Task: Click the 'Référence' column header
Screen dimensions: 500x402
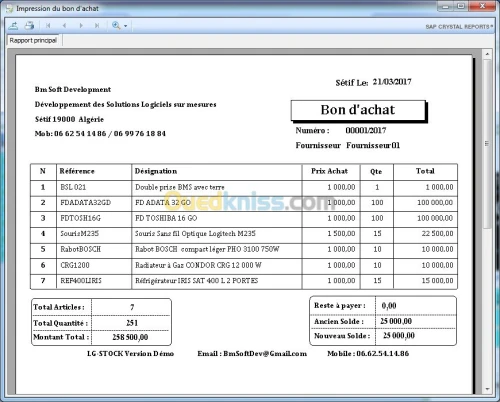Action: [77, 171]
